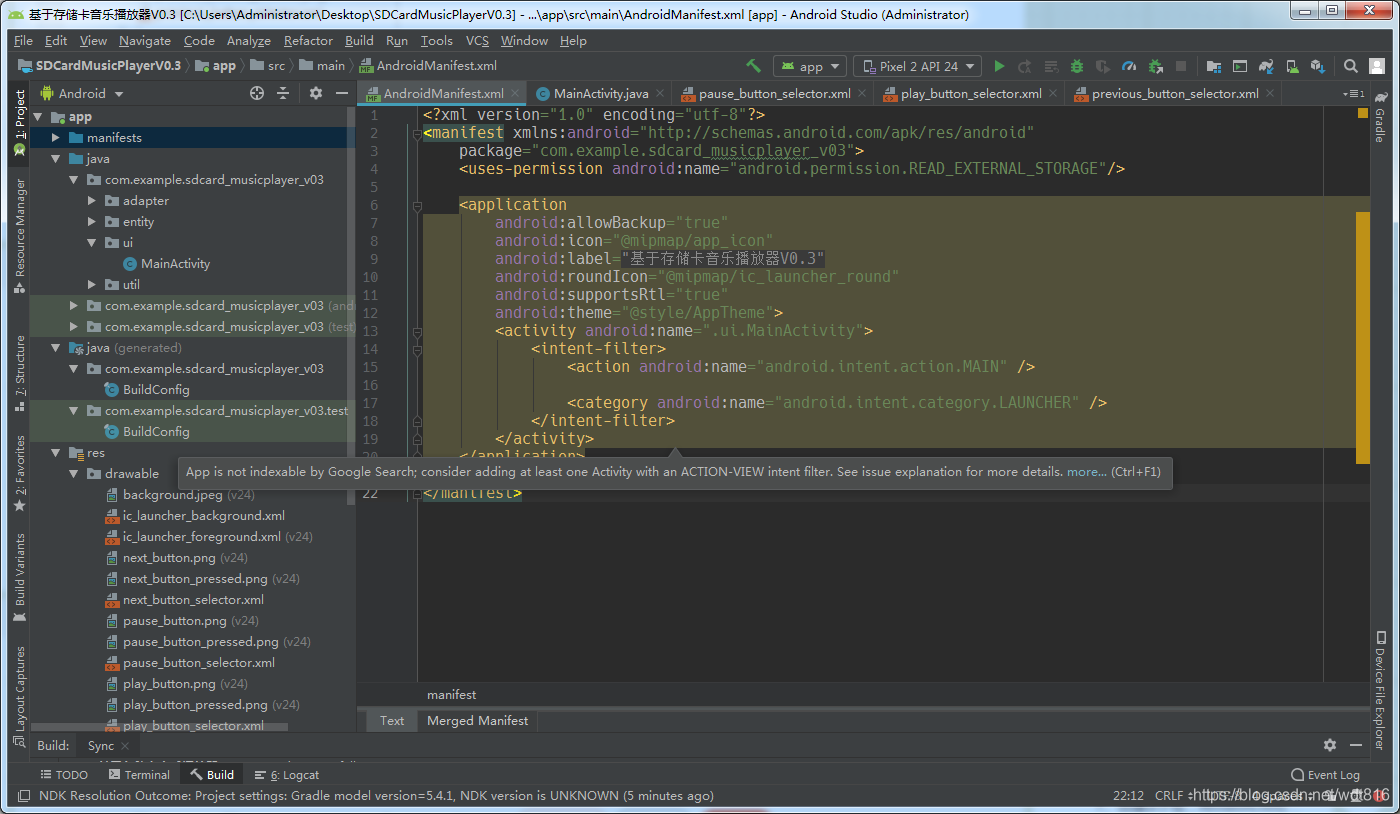Open the File menu
1400x814 pixels.
[x=23, y=40]
